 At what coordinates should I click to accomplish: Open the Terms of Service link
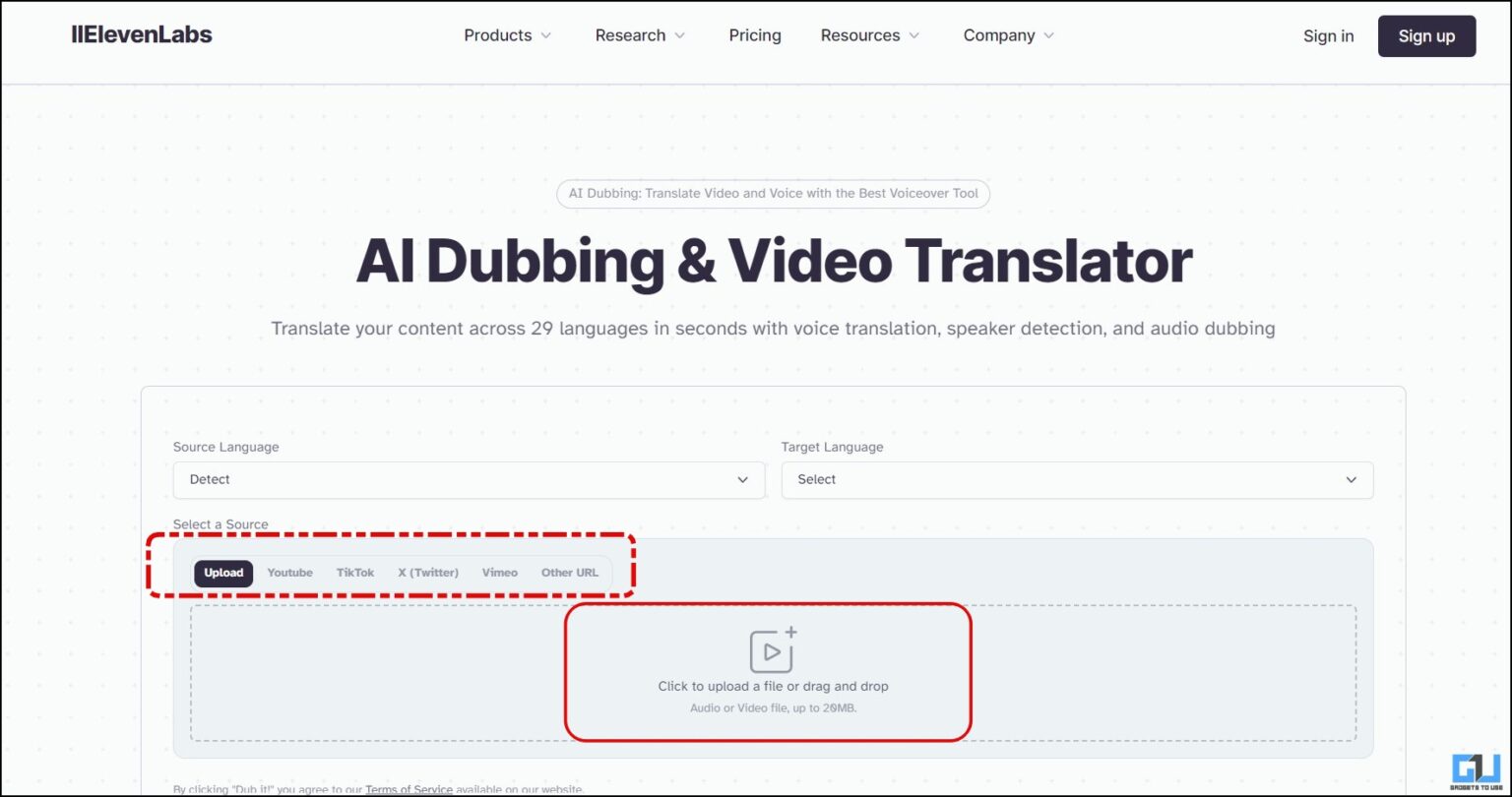tap(409, 788)
